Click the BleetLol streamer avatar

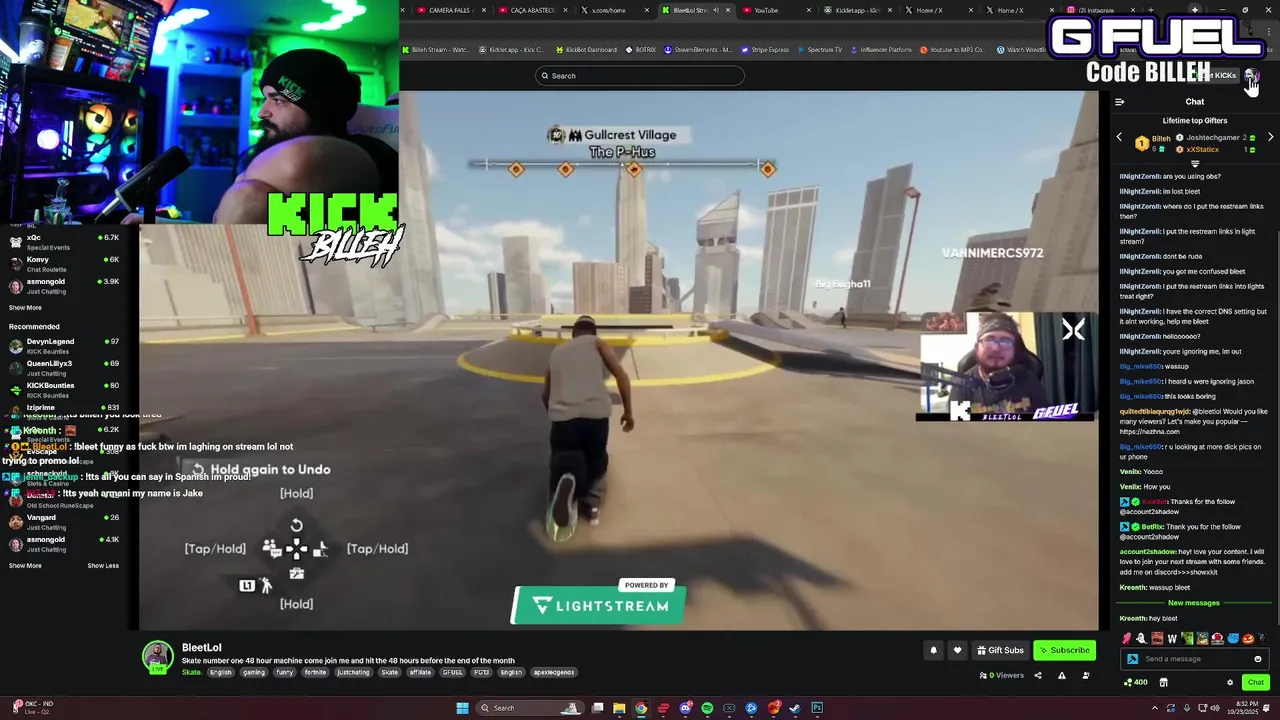(x=157, y=657)
